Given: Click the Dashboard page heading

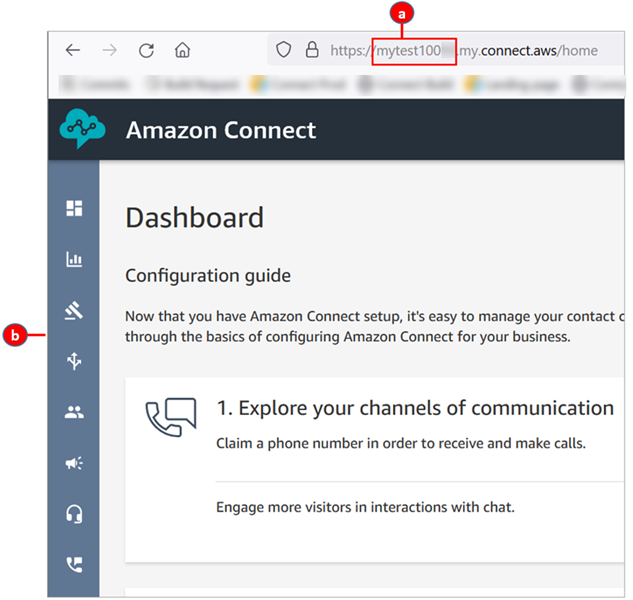Looking at the screenshot, I should pyautogui.click(x=195, y=218).
